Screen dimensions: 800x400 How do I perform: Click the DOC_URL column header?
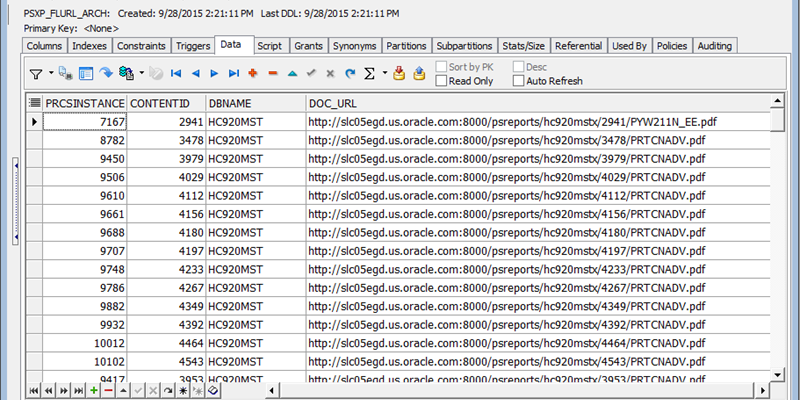pyautogui.click(x=538, y=104)
